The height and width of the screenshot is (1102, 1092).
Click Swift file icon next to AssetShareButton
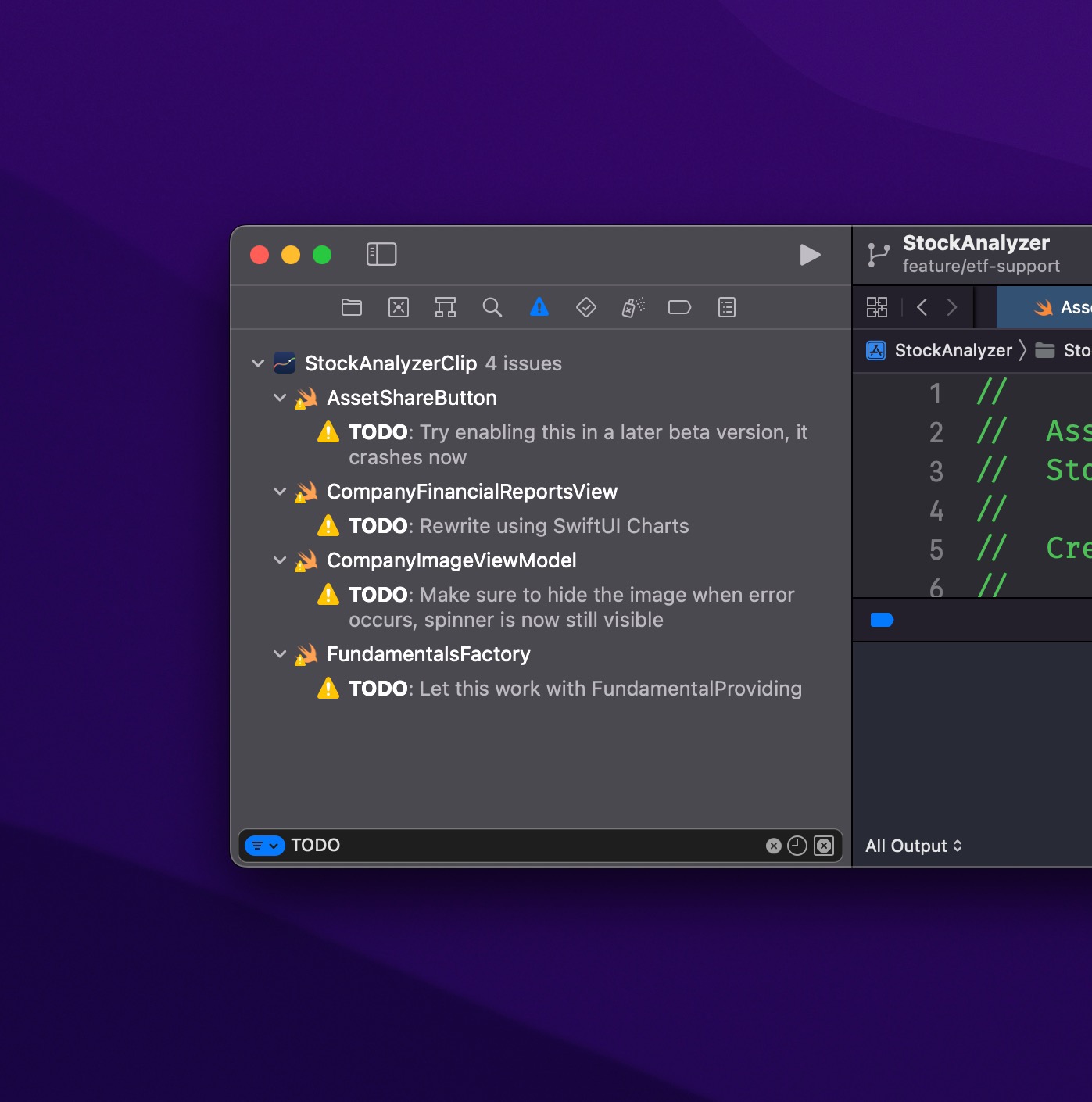tap(306, 398)
